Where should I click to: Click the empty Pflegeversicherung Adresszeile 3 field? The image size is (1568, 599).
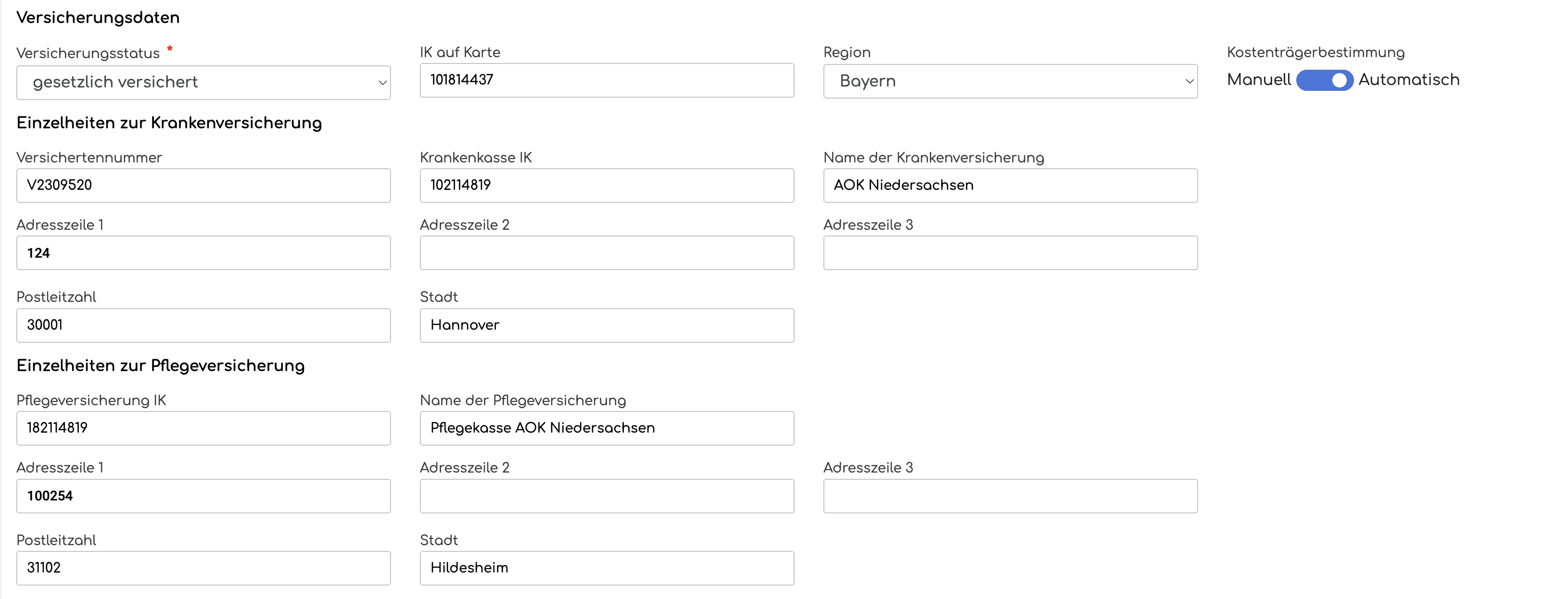click(1011, 496)
